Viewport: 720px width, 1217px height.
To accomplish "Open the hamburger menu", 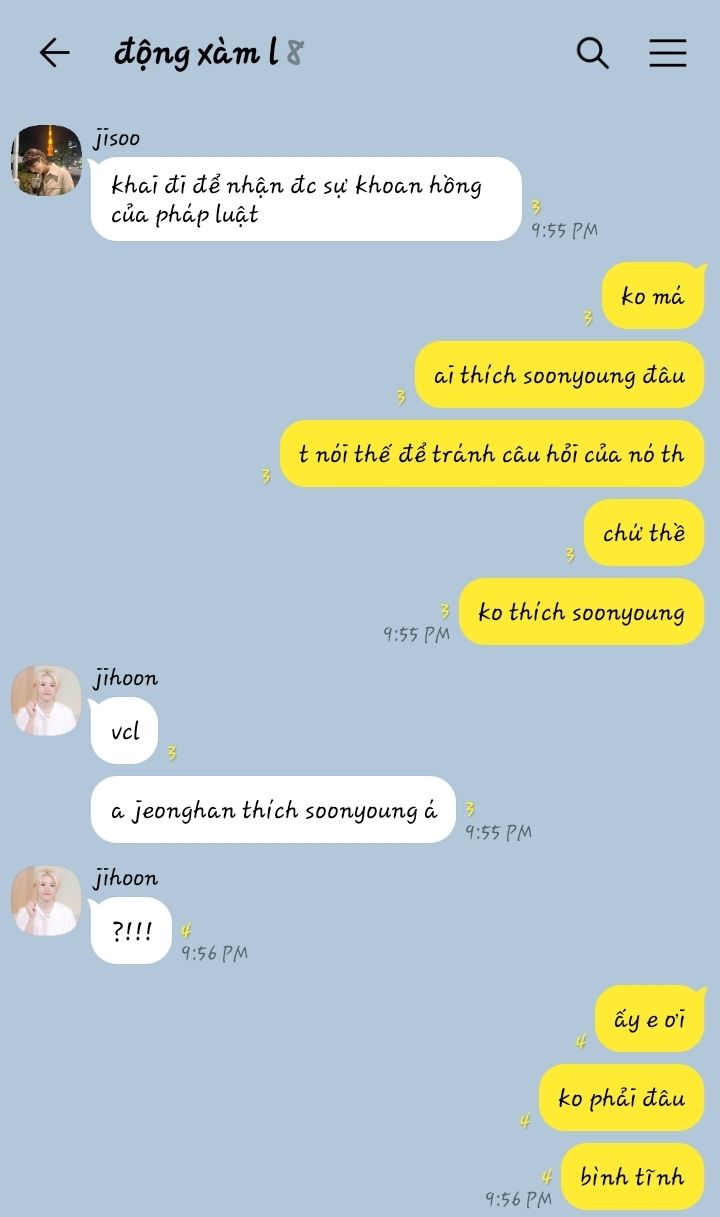I will tap(668, 53).
